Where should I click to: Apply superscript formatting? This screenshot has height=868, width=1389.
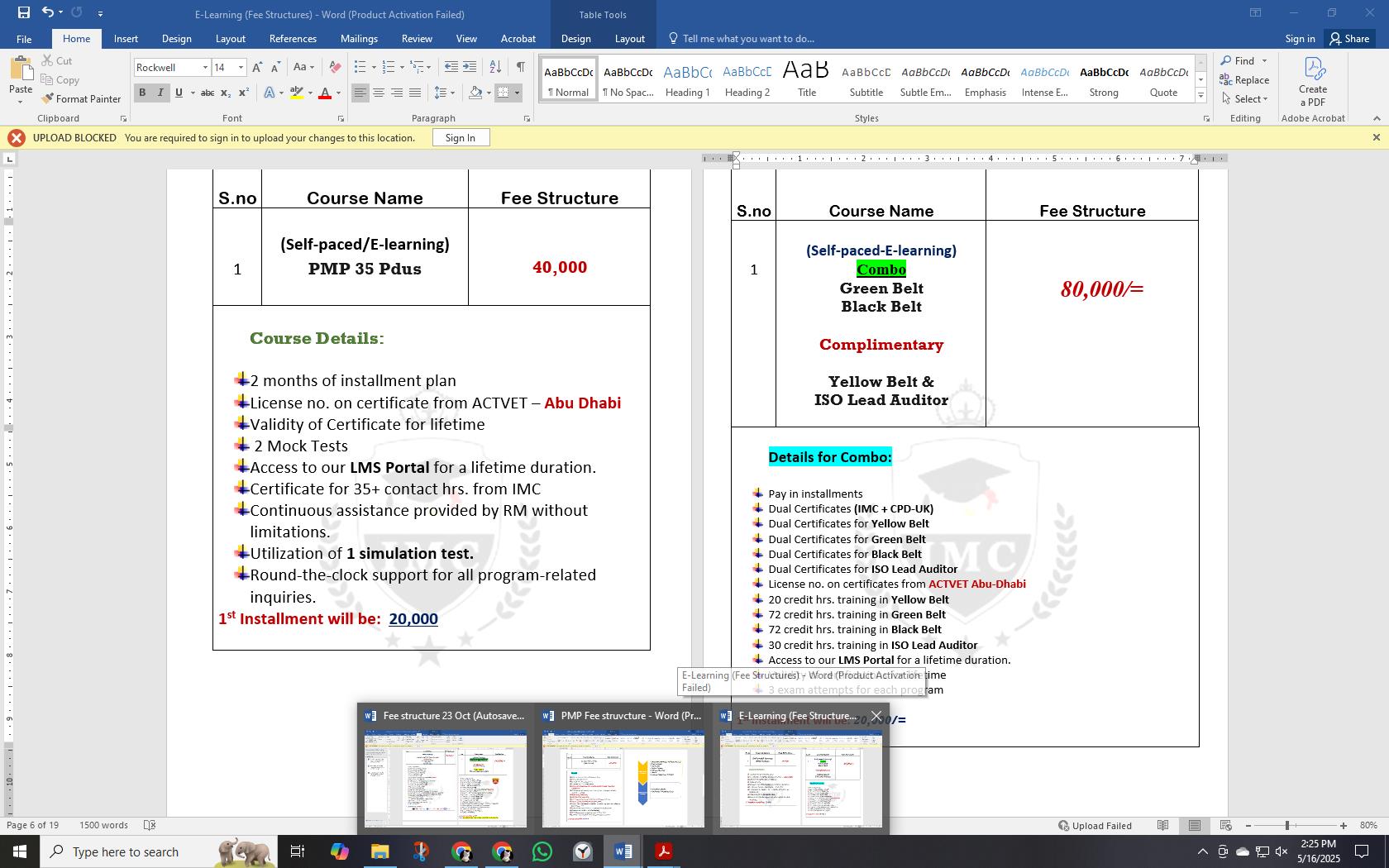(x=244, y=93)
